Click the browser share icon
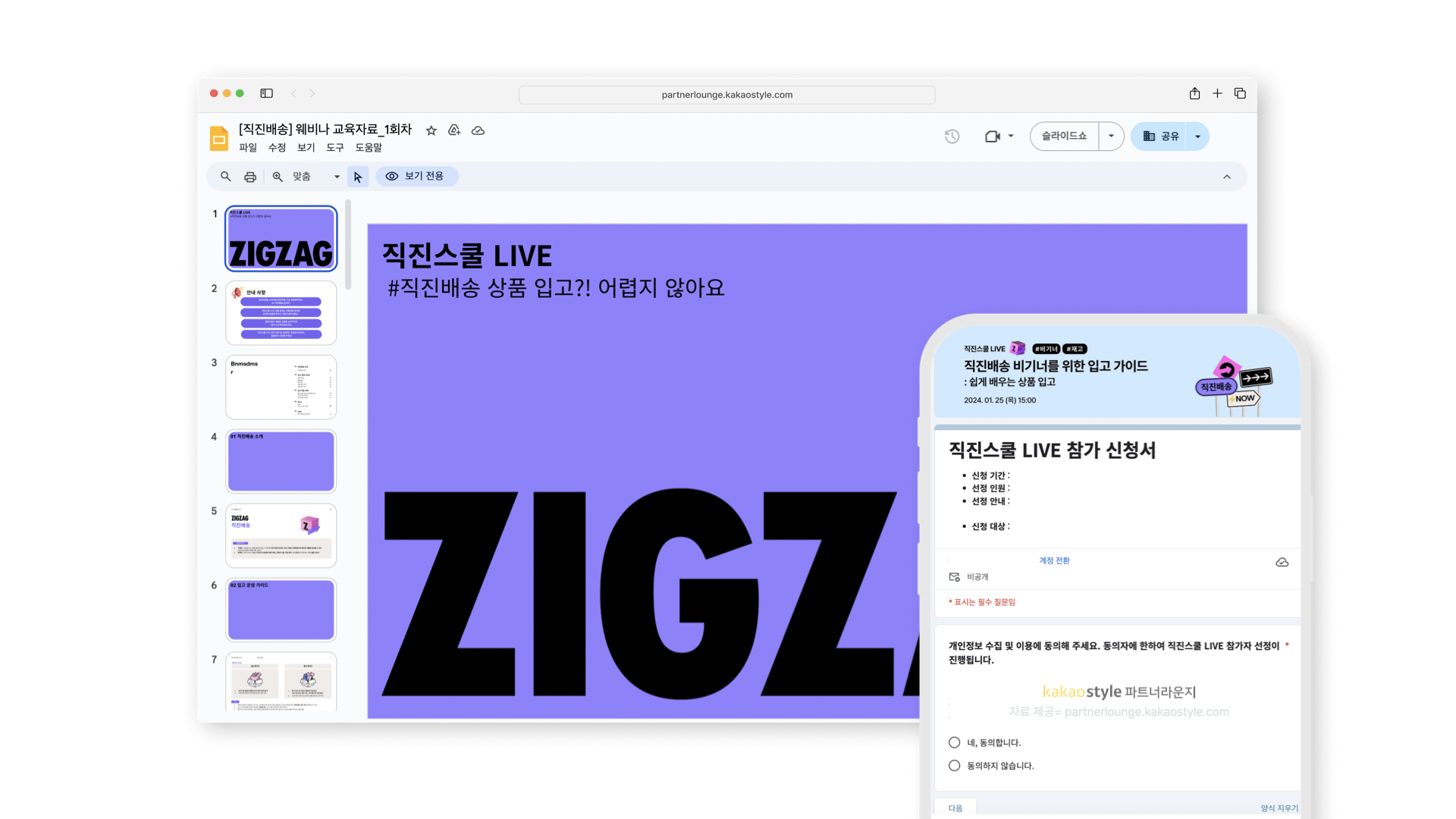This screenshot has width=1456, height=819. (1194, 93)
